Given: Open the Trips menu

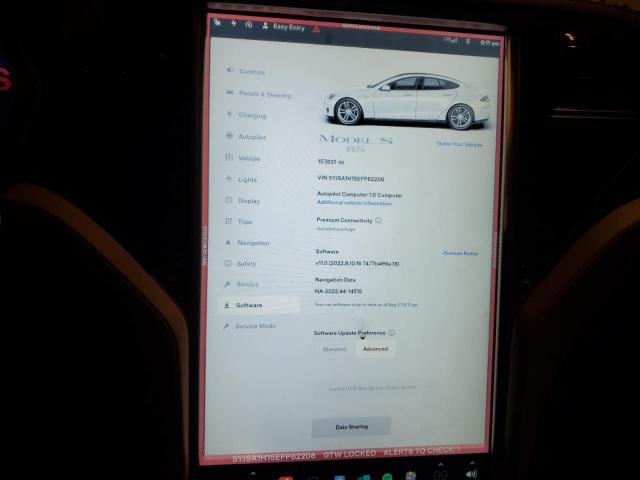Looking at the screenshot, I should pos(239,221).
